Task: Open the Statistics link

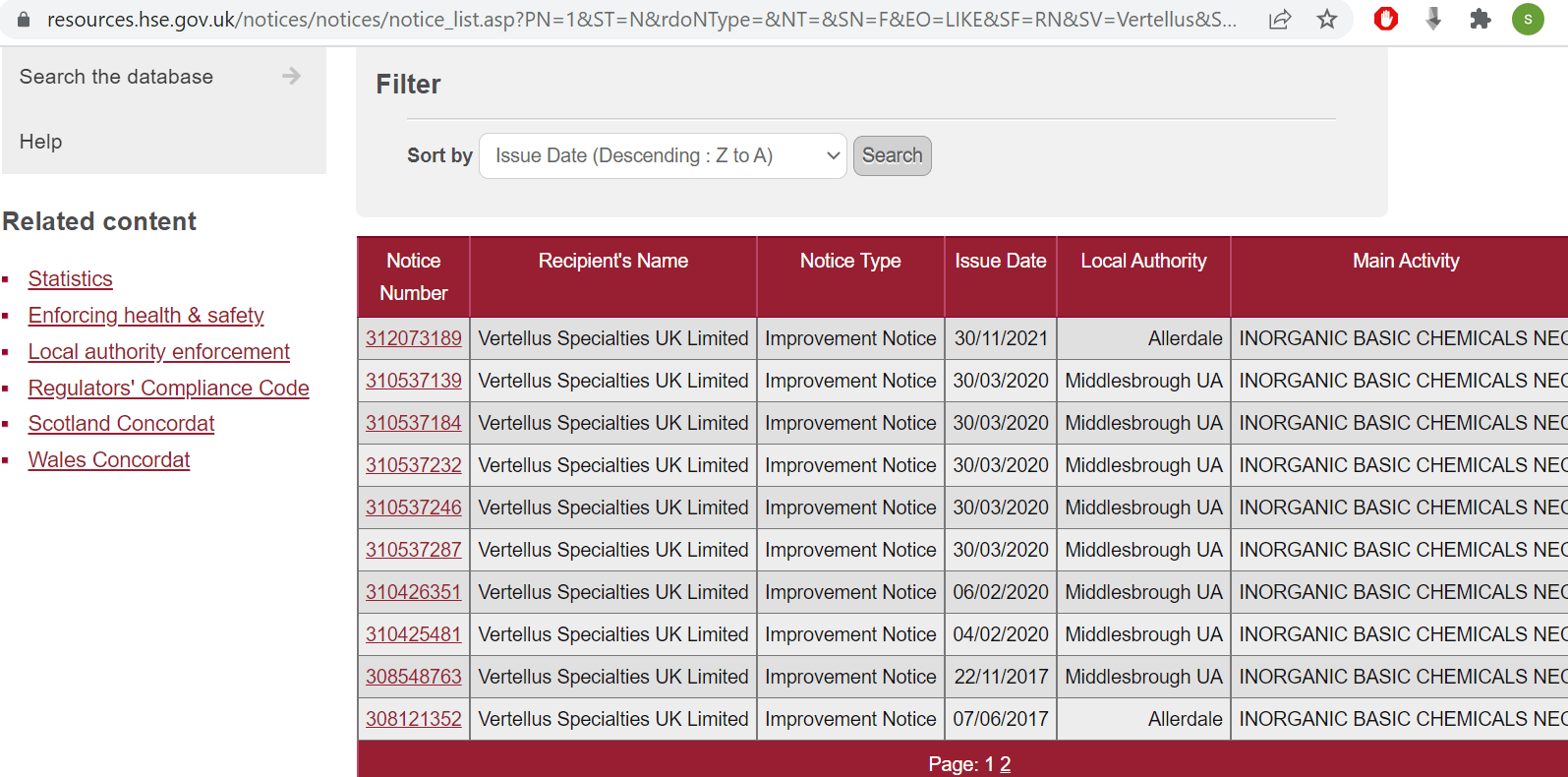Action: click(71, 279)
